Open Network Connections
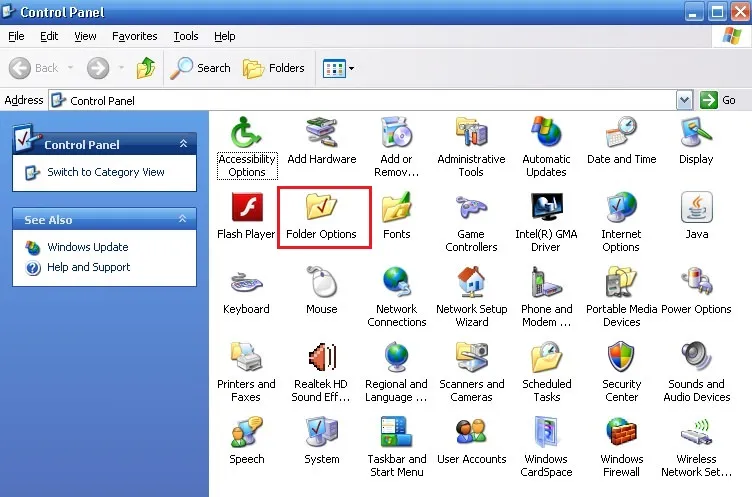752x497 pixels. click(396, 297)
